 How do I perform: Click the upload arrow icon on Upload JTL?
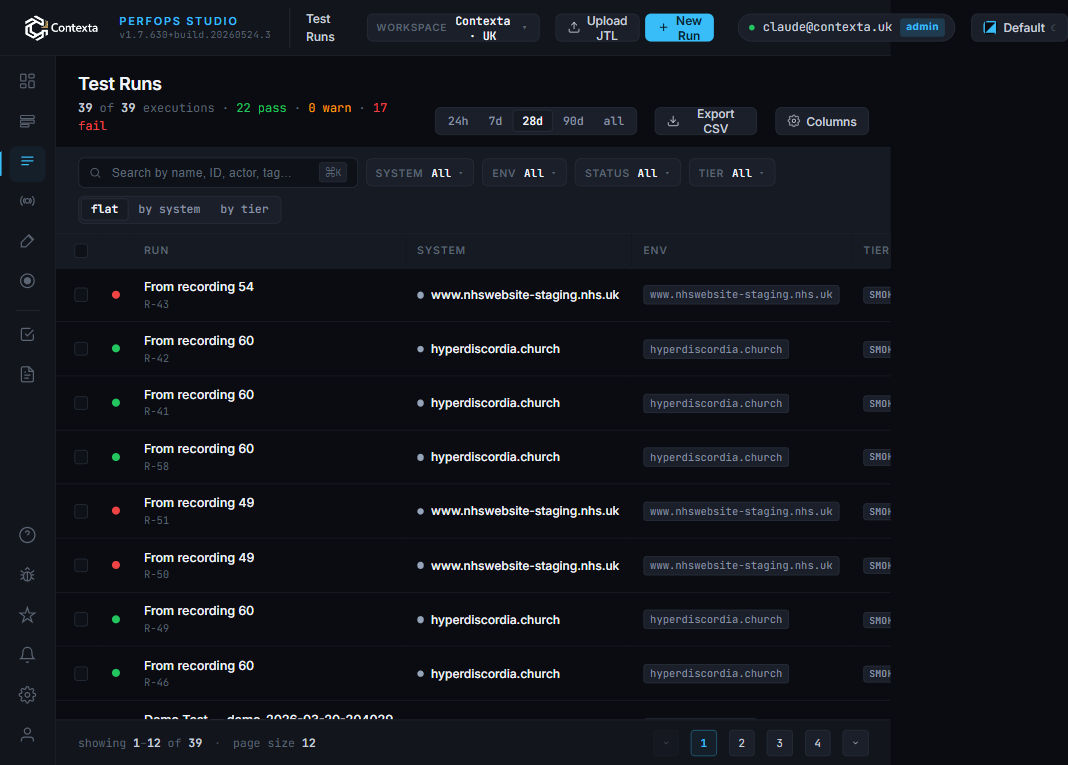click(574, 27)
